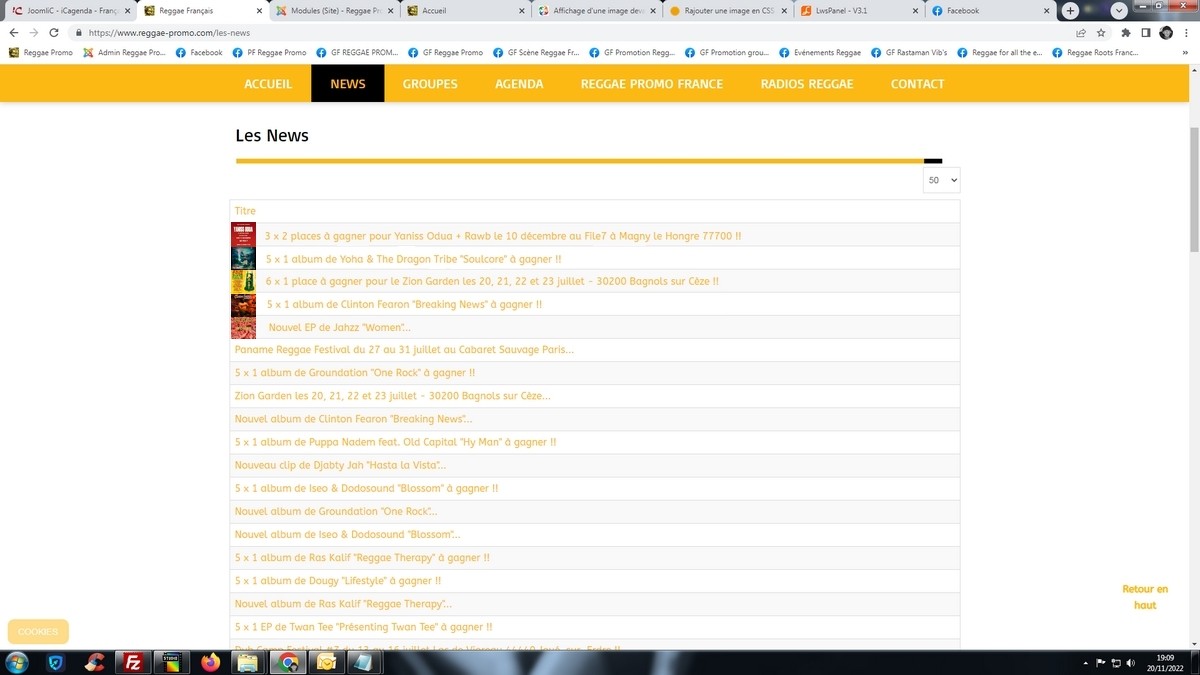Show hidden system tray icons
The height and width of the screenshot is (675, 1200).
click(1086, 663)
